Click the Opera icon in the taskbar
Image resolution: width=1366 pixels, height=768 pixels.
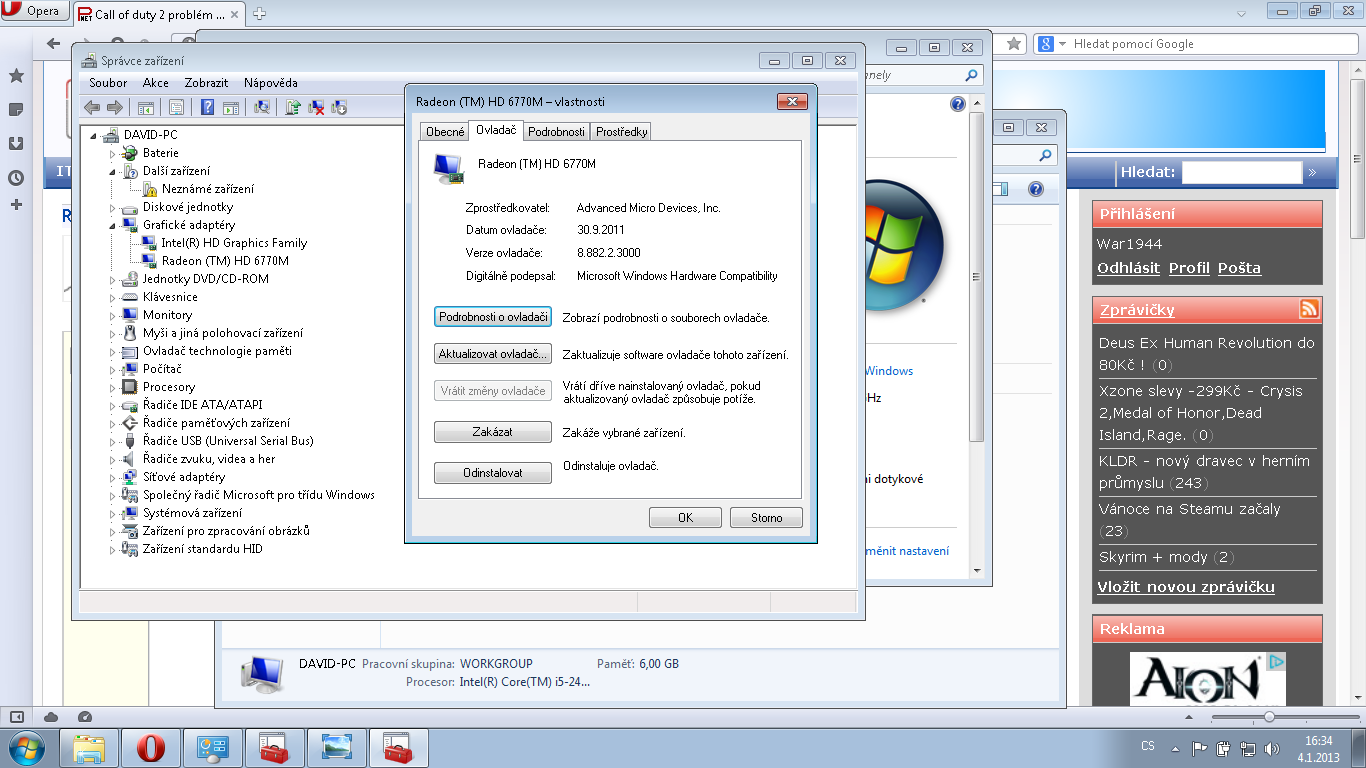pyautogui.click(x=151, y=748)
